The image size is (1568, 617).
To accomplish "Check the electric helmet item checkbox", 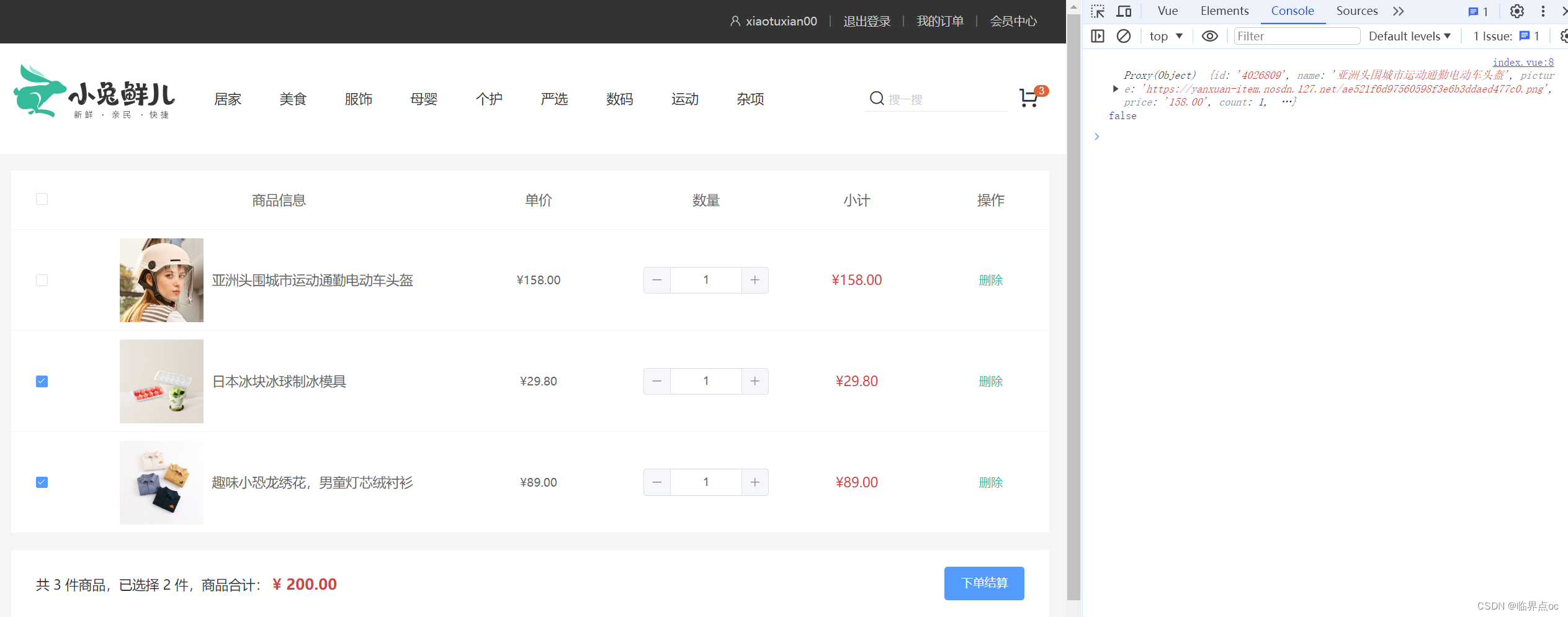I will click(x=42, y=280).
